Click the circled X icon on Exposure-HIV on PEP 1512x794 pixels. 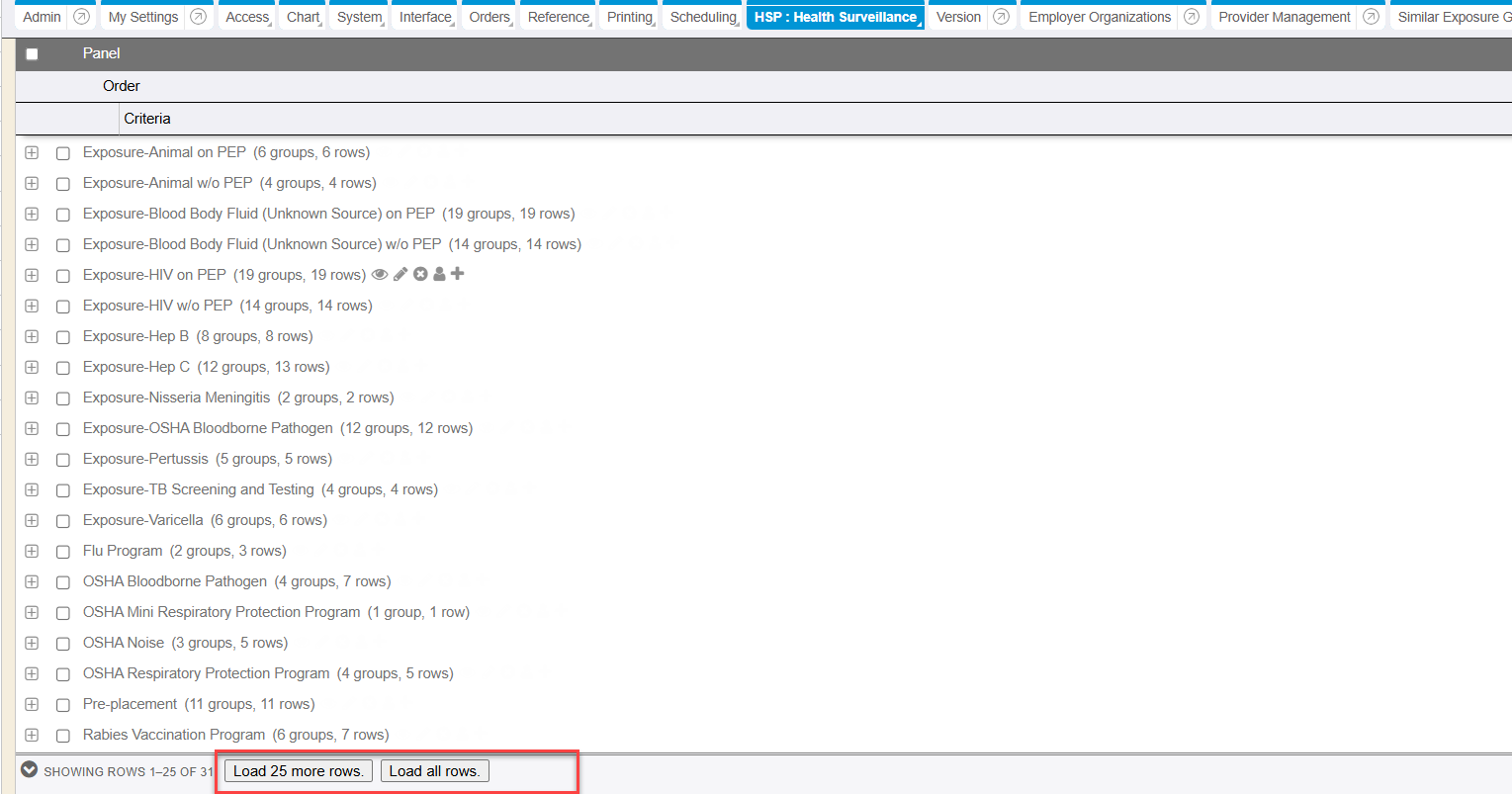pyautogui.click(x=420, y=275)
